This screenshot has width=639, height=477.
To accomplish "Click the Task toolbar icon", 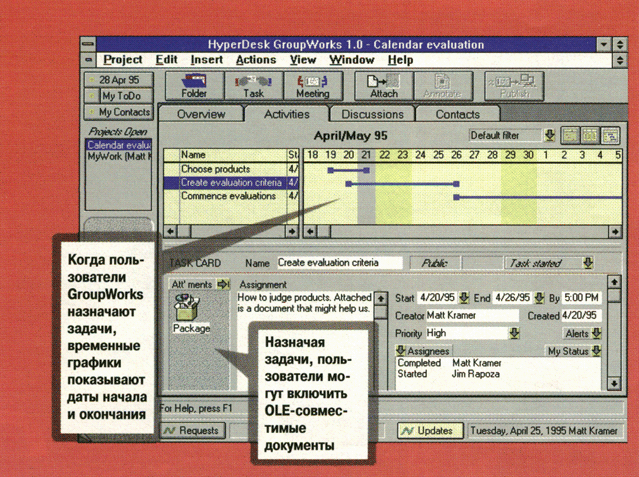I will (253, 85).
